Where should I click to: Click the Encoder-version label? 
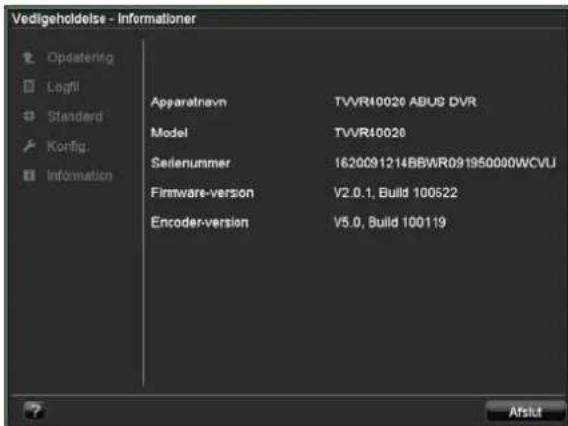(200, 222)
